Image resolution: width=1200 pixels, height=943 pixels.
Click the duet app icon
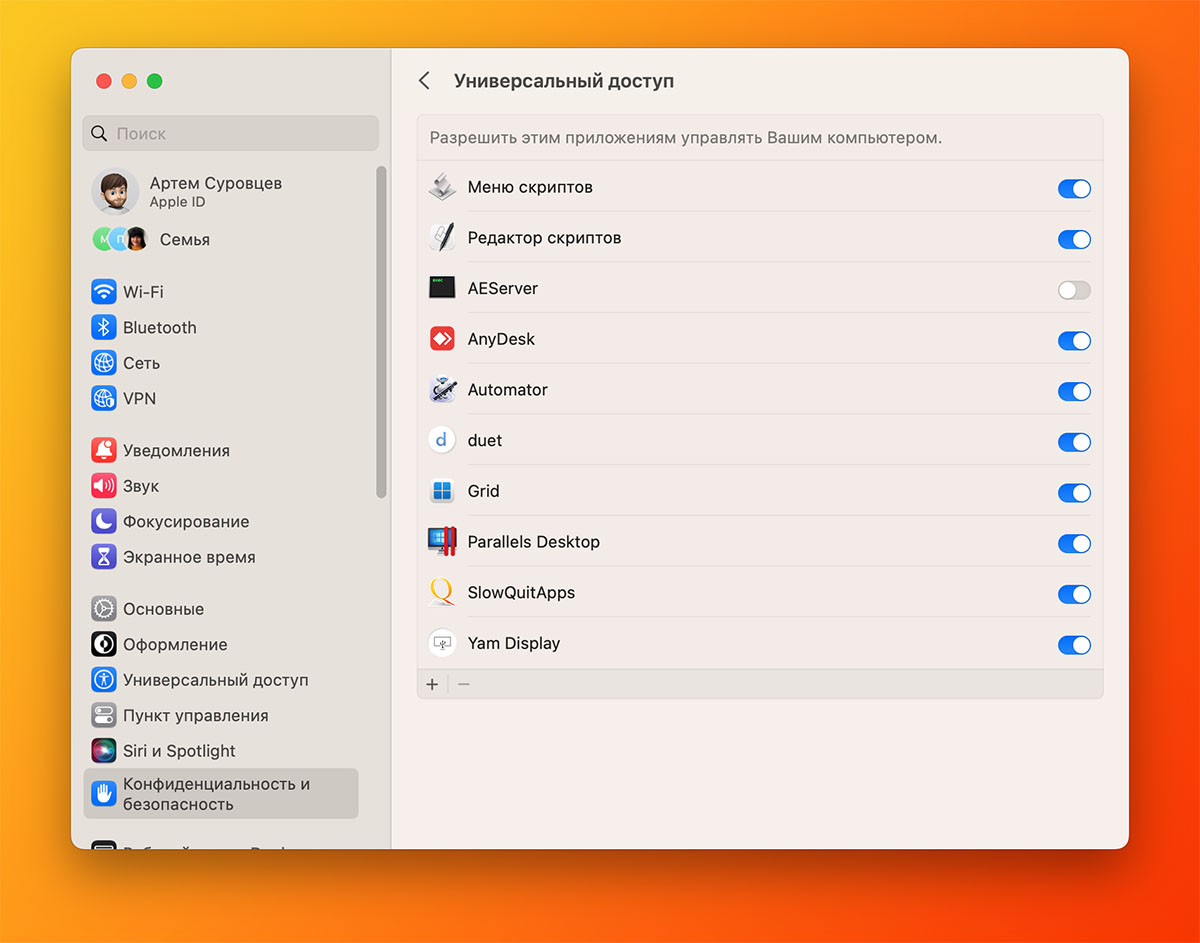point(442,440)
